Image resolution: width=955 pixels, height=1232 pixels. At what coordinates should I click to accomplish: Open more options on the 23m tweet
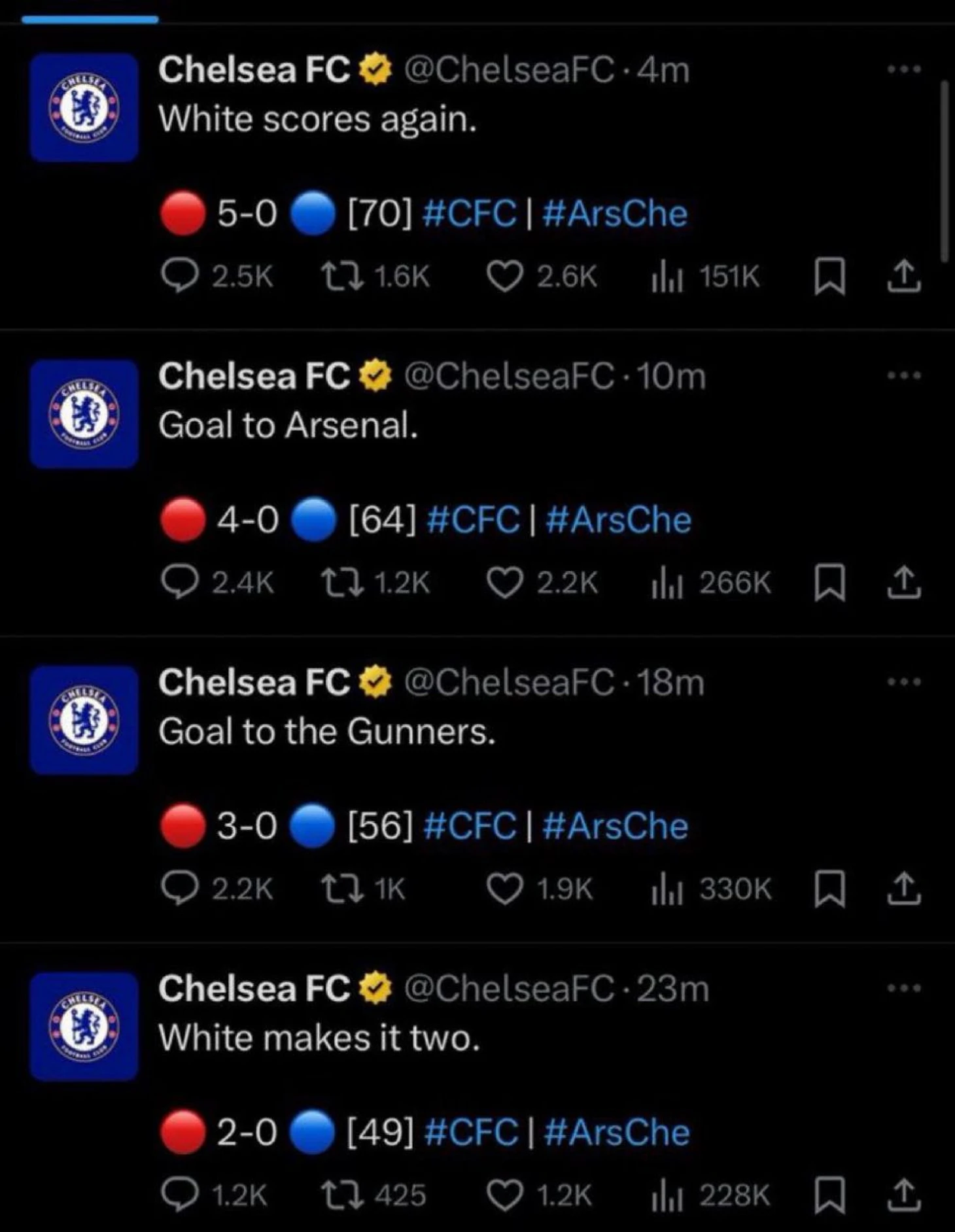[x=904, y=987]
